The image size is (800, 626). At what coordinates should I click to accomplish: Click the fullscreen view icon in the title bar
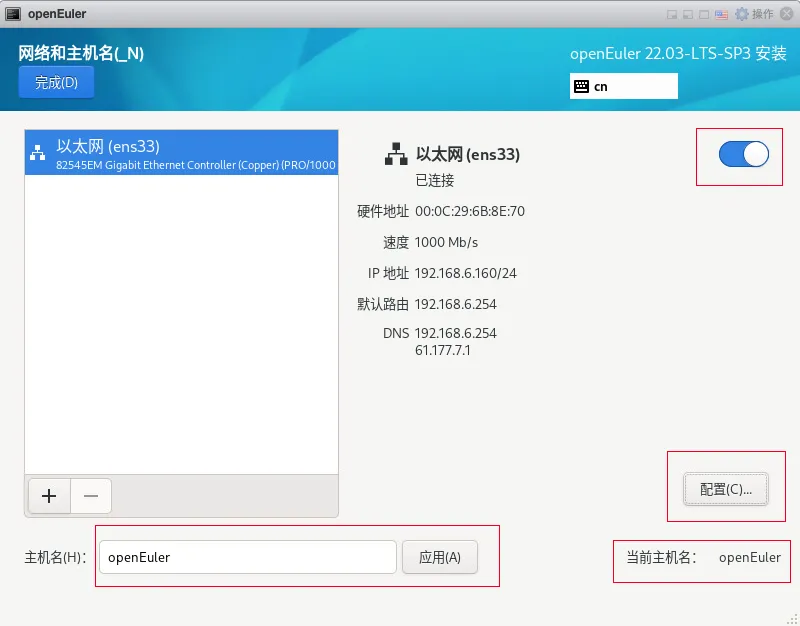pyautogui.click(x=704, y=14)
